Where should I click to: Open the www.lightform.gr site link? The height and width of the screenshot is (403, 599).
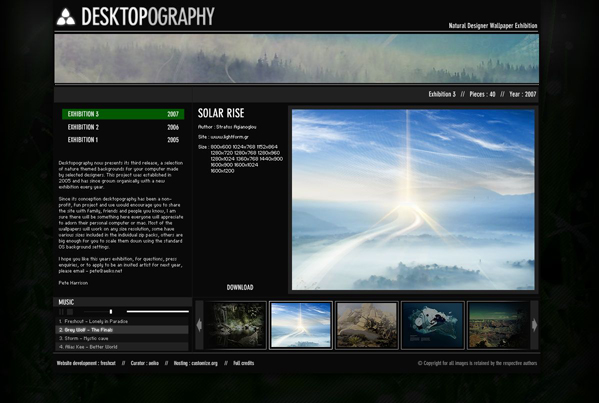tap(229, 137)
